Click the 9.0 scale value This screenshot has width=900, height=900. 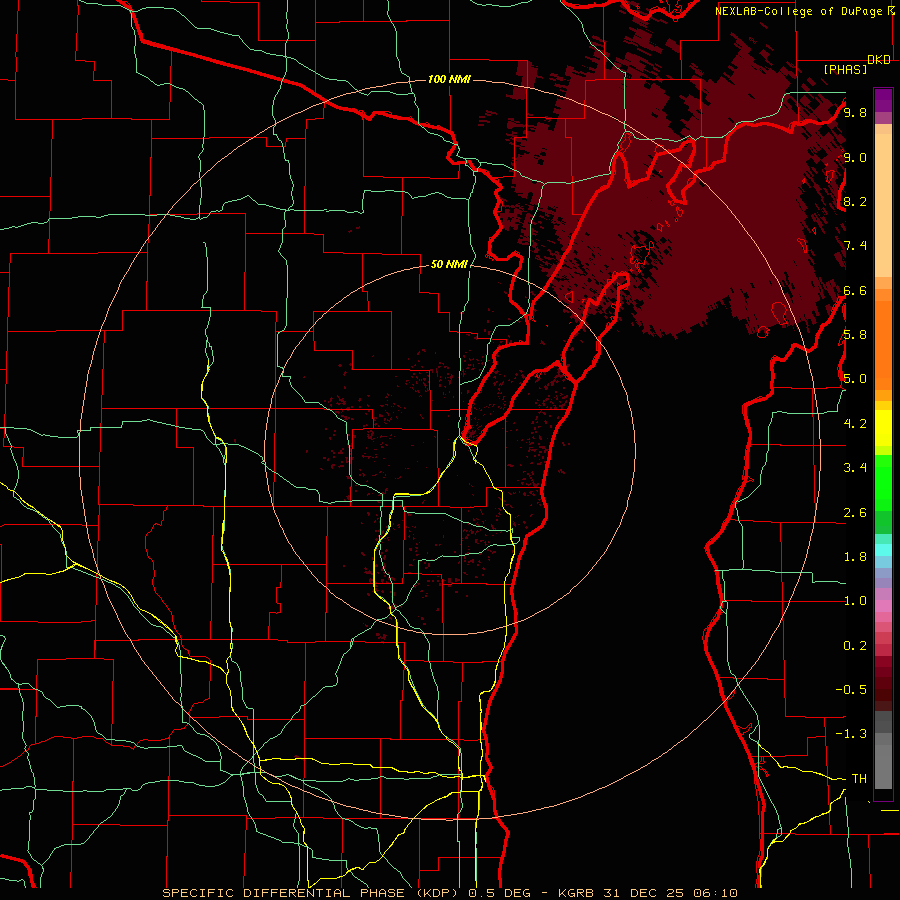[x=855, y=157]
